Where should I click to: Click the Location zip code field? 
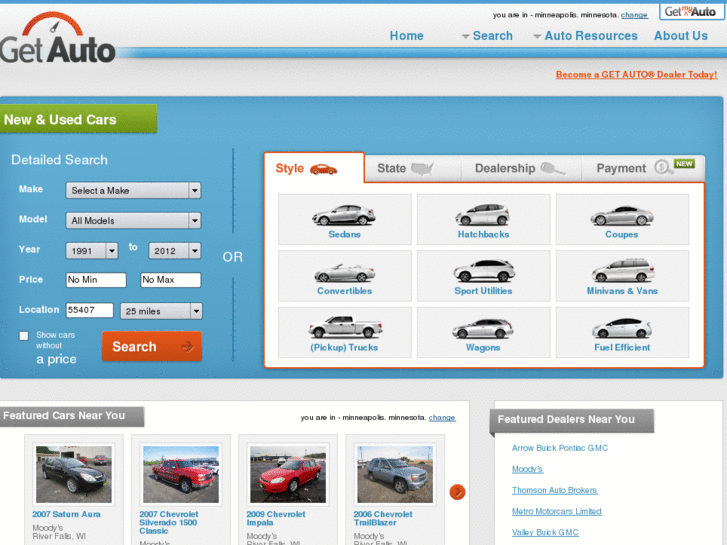[x=89, y=310]
